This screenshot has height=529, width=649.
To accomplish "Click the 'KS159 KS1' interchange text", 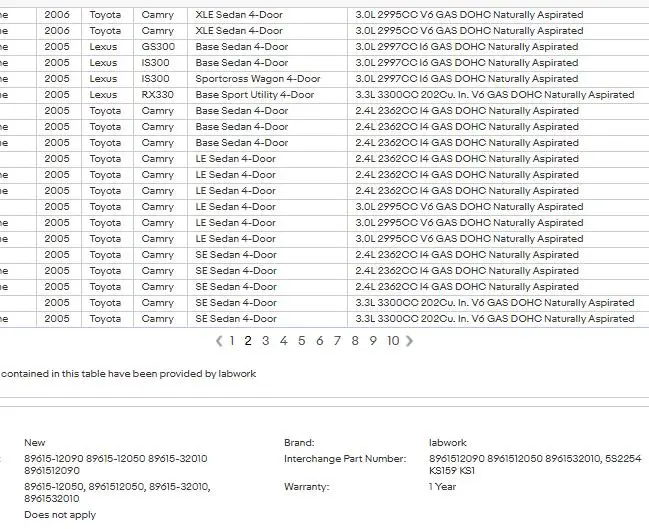I will click(452, 471).
